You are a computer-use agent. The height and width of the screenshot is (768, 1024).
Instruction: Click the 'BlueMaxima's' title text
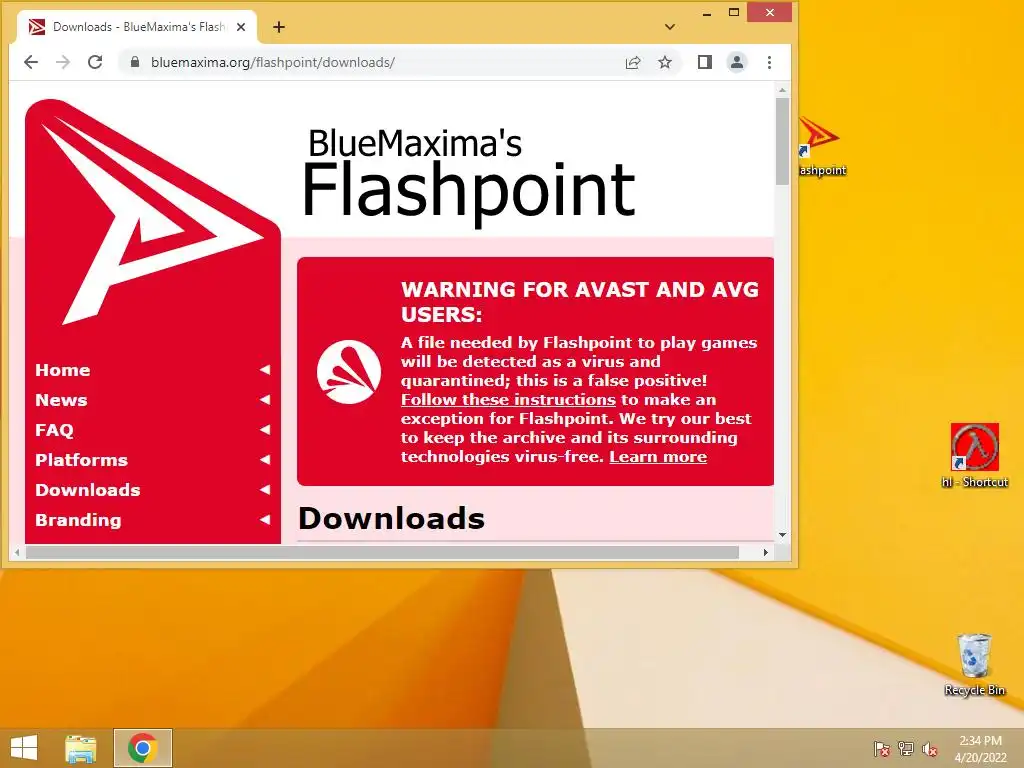(x=415, y=142)
